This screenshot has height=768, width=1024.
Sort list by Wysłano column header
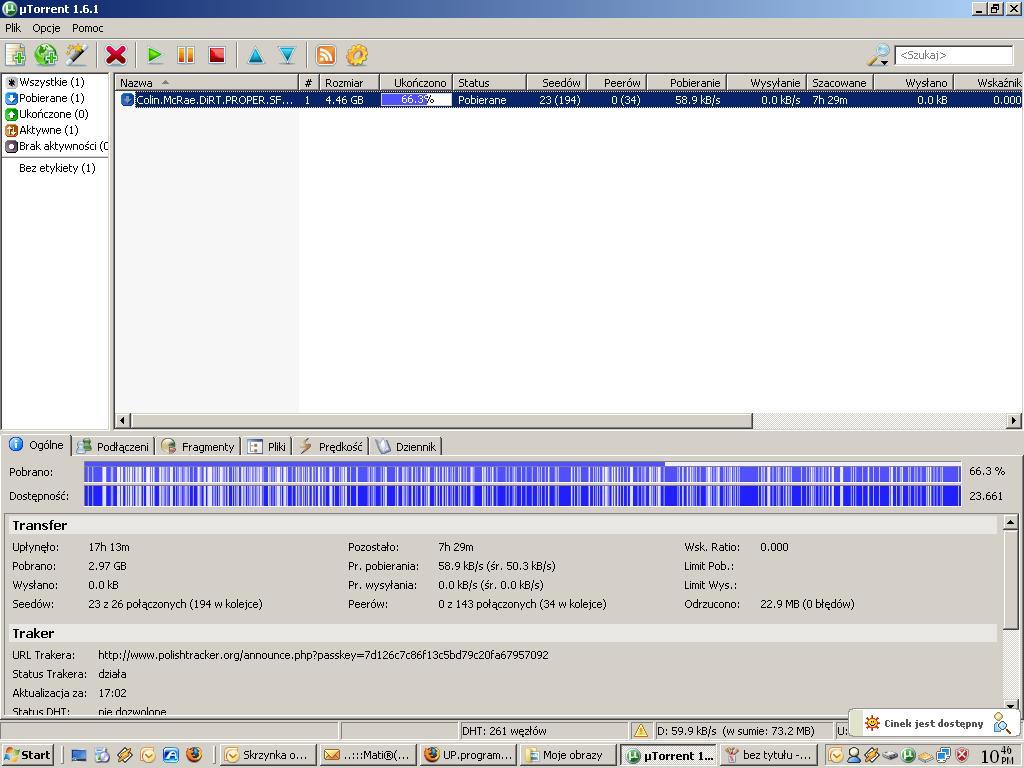pyautogui.click(x=914, y=83)
